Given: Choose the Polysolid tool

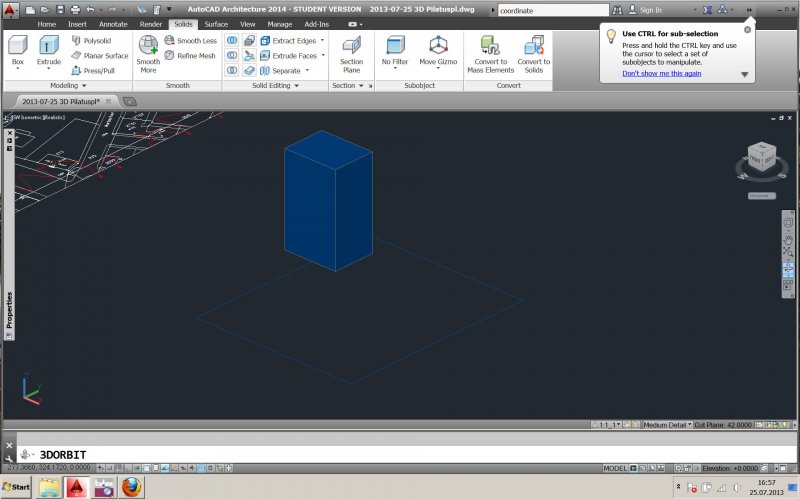Looking at the screenshot, I should tap(92, 40).
